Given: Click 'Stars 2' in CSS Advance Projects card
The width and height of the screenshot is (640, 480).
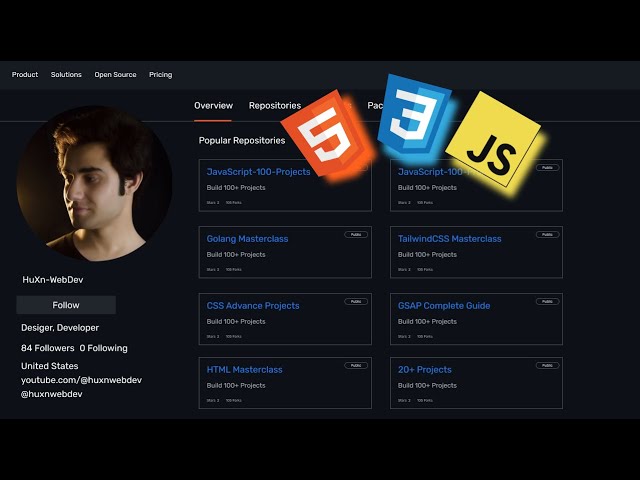Looking at the screenshot, I should 213,337.
